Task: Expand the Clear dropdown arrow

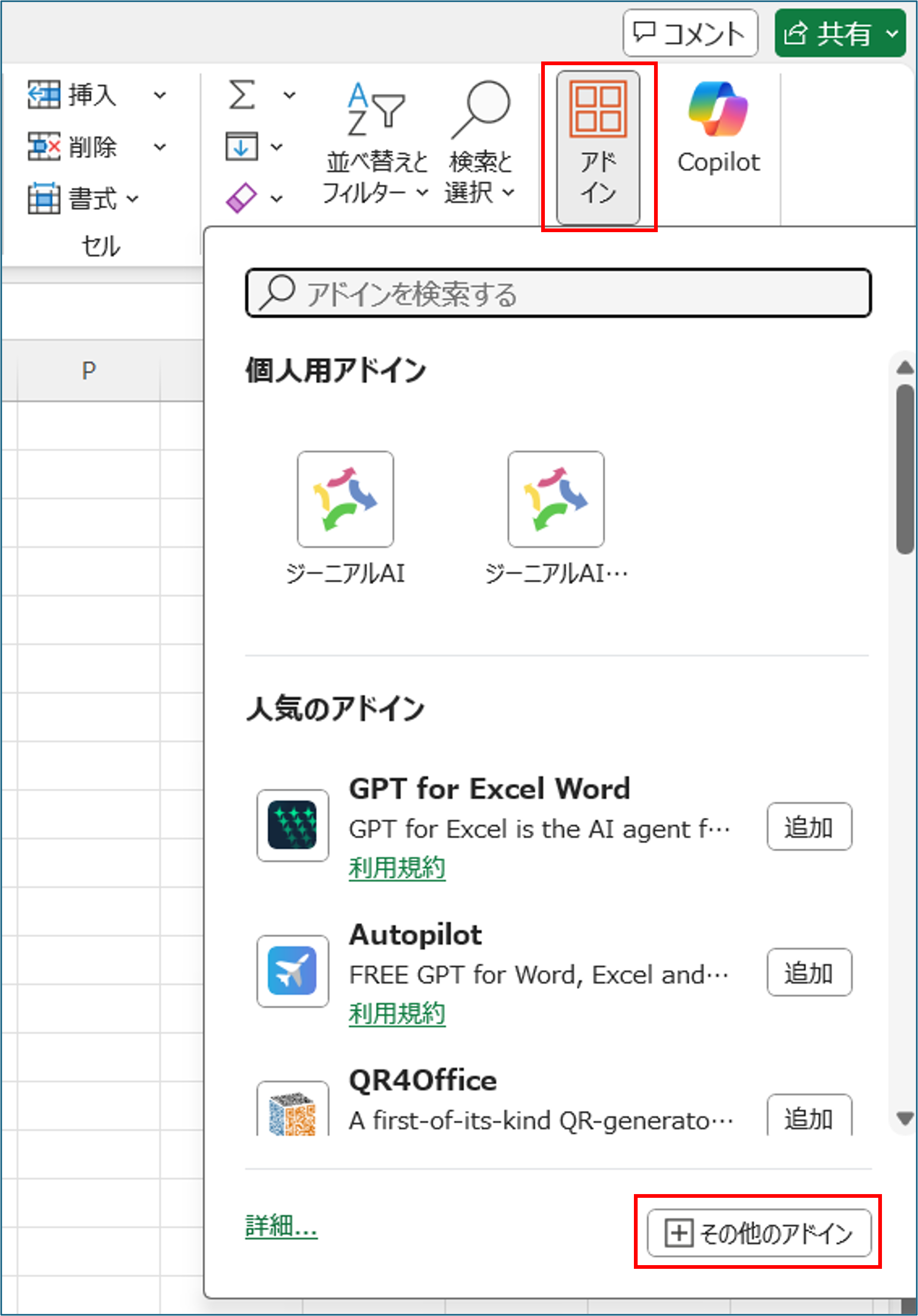Action: pos(276,199)
